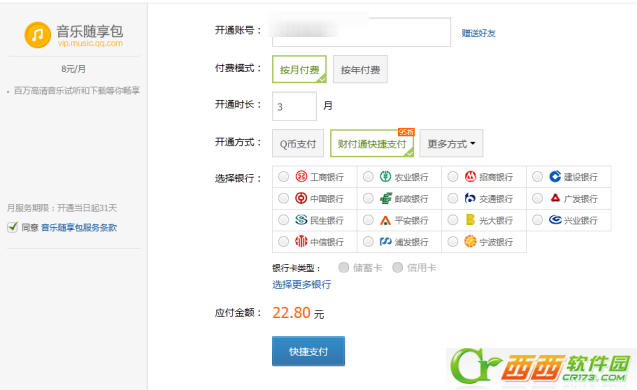Click the 中信银行 bank logo icon
Screen dimensions: 637x390
coord(301,241)
